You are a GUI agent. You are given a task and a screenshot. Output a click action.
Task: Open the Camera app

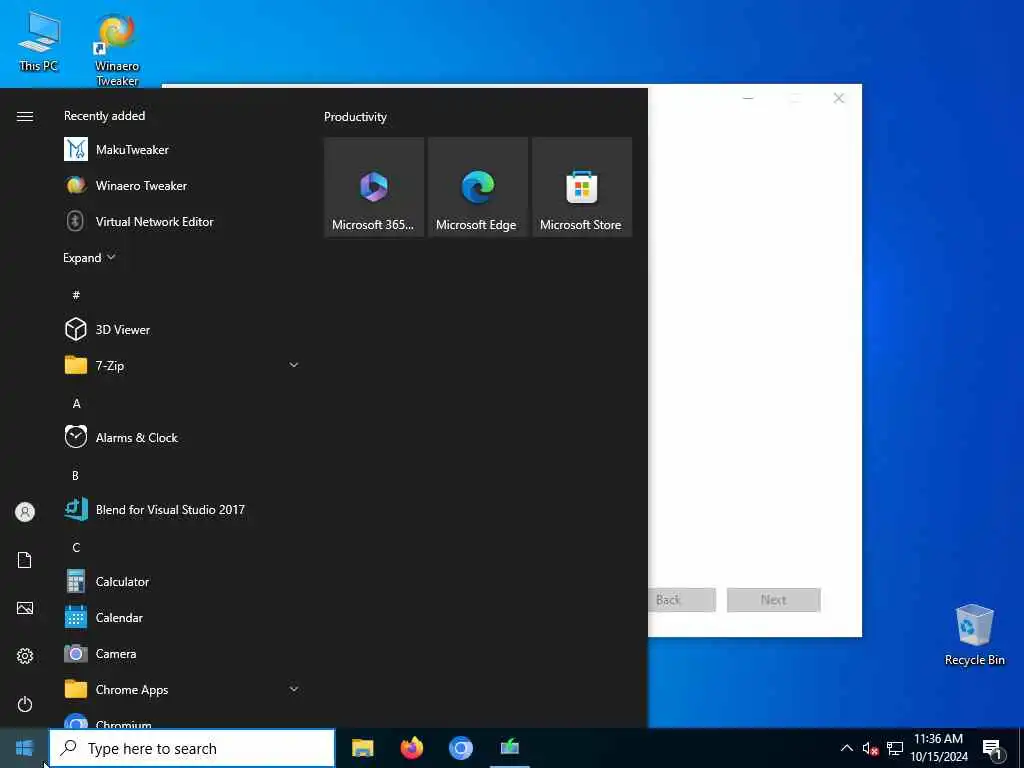click(182, 653)
